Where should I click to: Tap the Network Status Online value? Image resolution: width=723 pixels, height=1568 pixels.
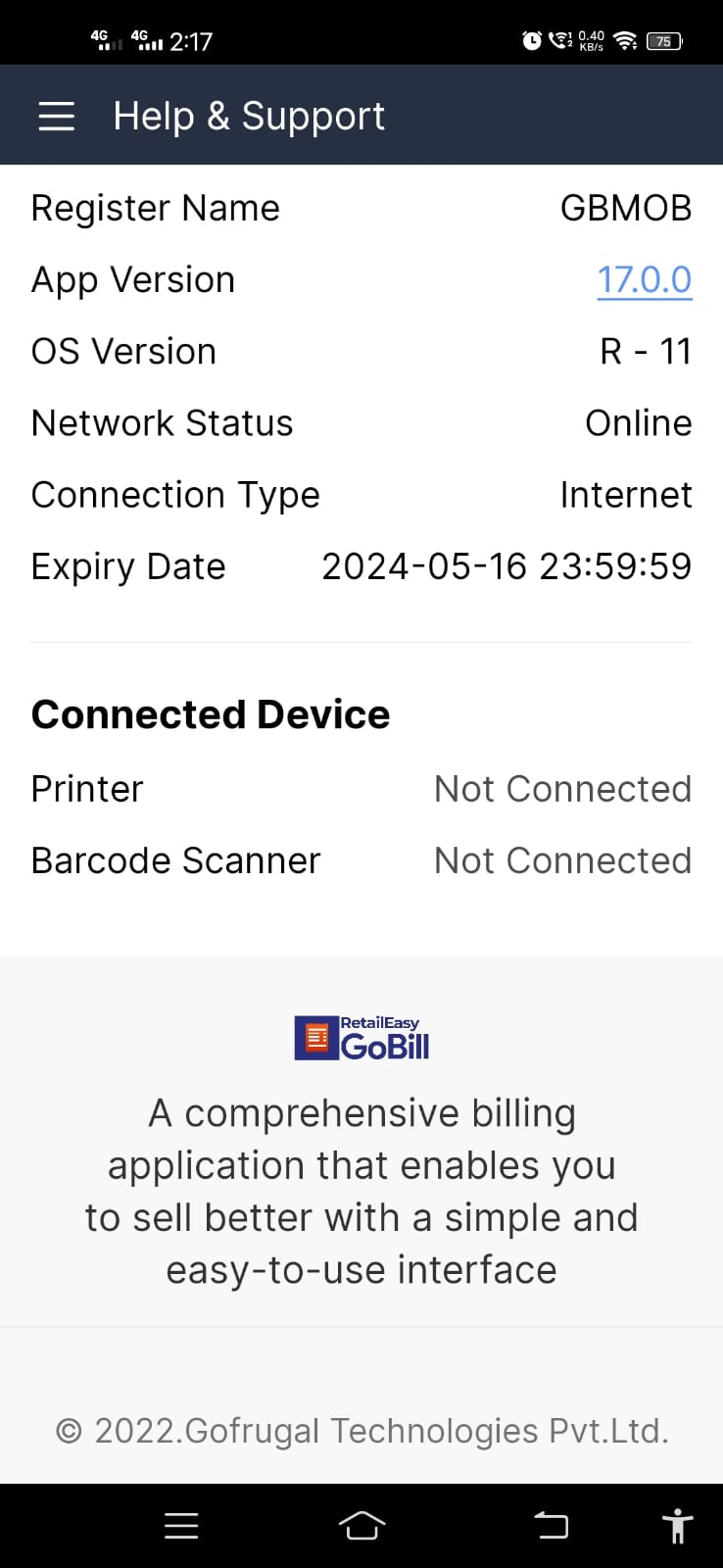(x=638, y=423)
